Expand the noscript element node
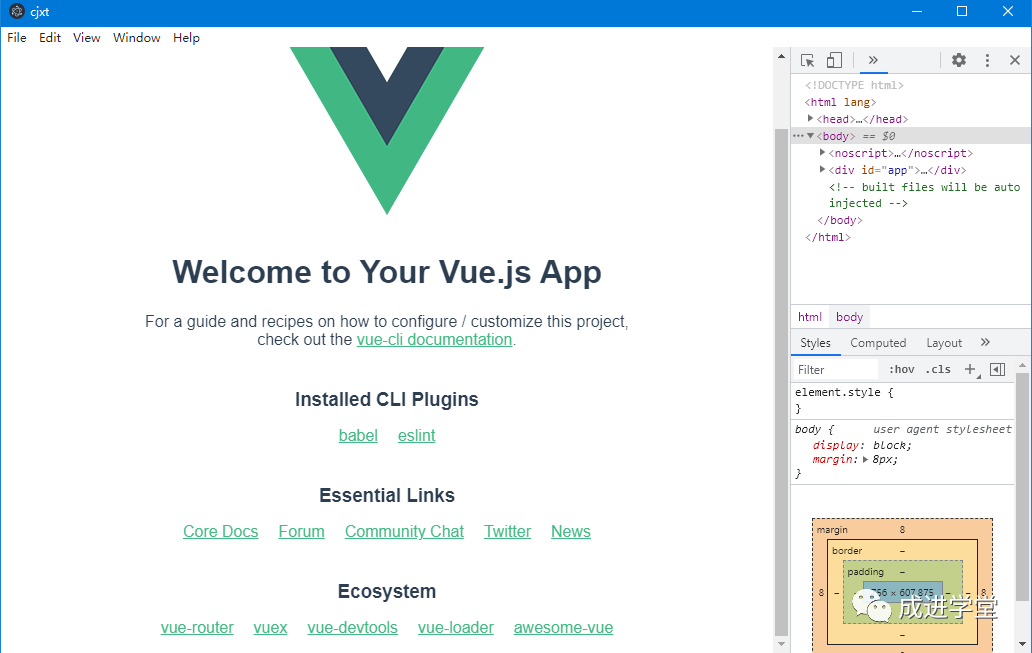1032x653 pixels. pos(823,153)
